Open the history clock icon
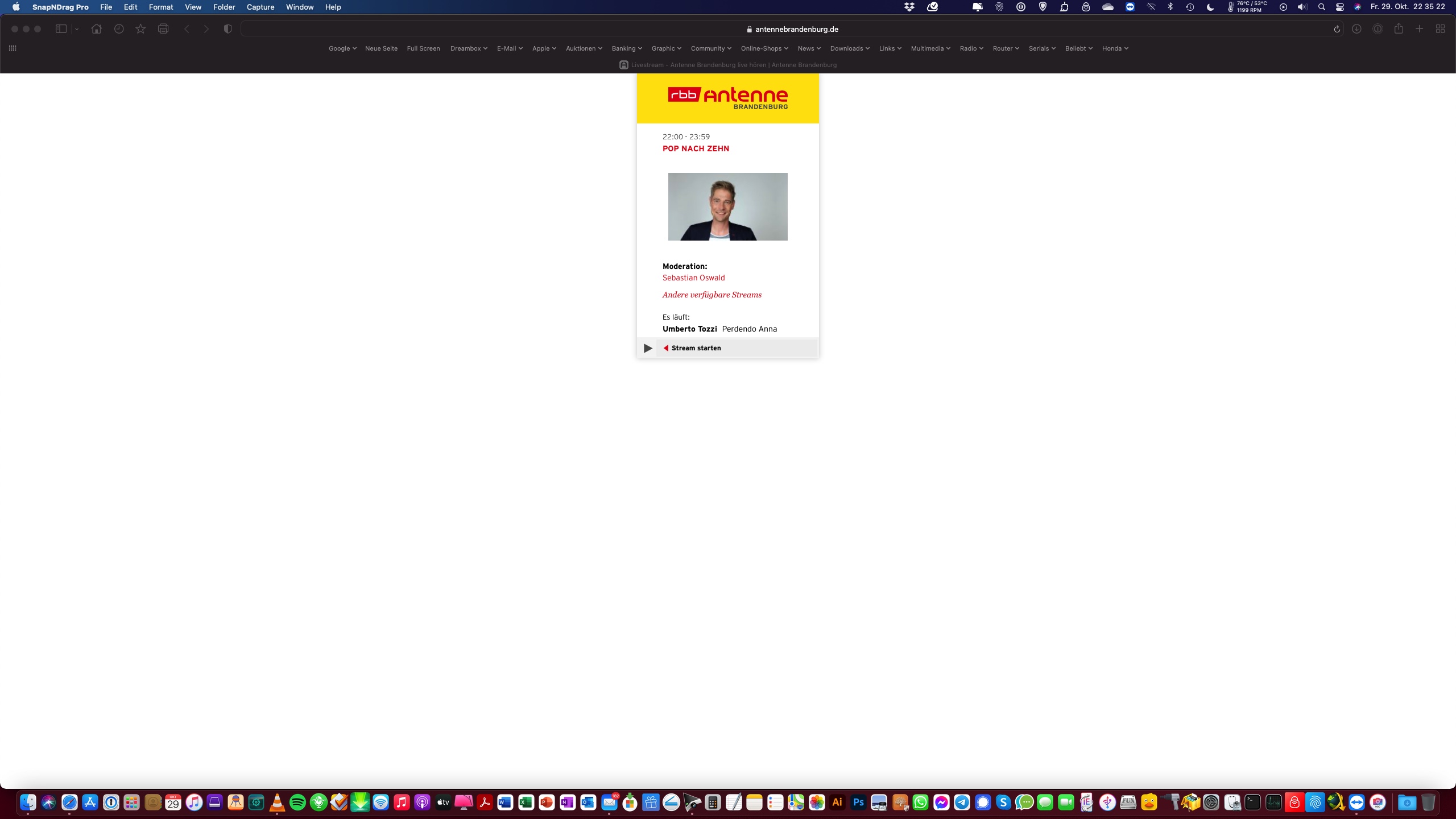 pos(119,29)
